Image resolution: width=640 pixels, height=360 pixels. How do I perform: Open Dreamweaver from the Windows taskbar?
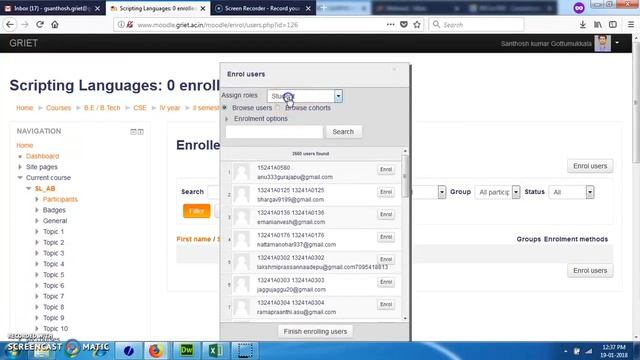coord(186,351)
